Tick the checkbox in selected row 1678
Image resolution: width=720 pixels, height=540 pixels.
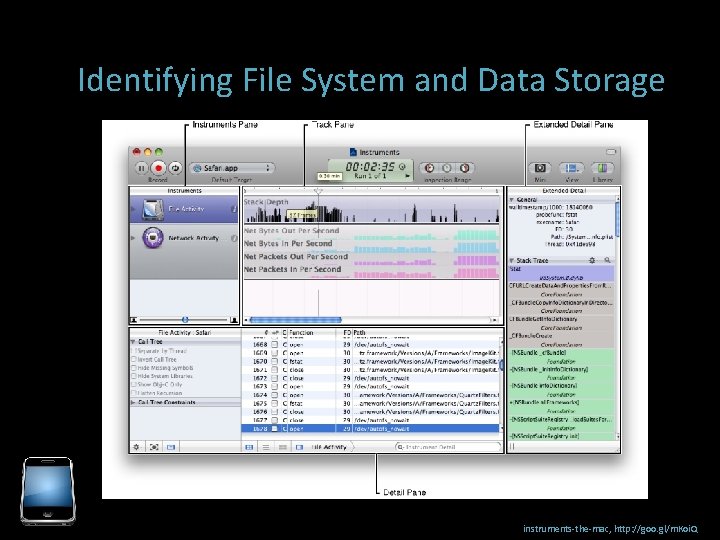click(275, 429)
